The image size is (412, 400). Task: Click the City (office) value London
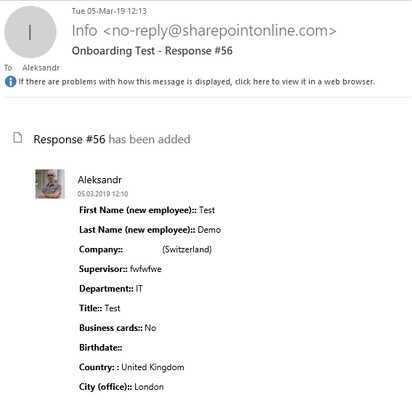click(x=149, y=387)
